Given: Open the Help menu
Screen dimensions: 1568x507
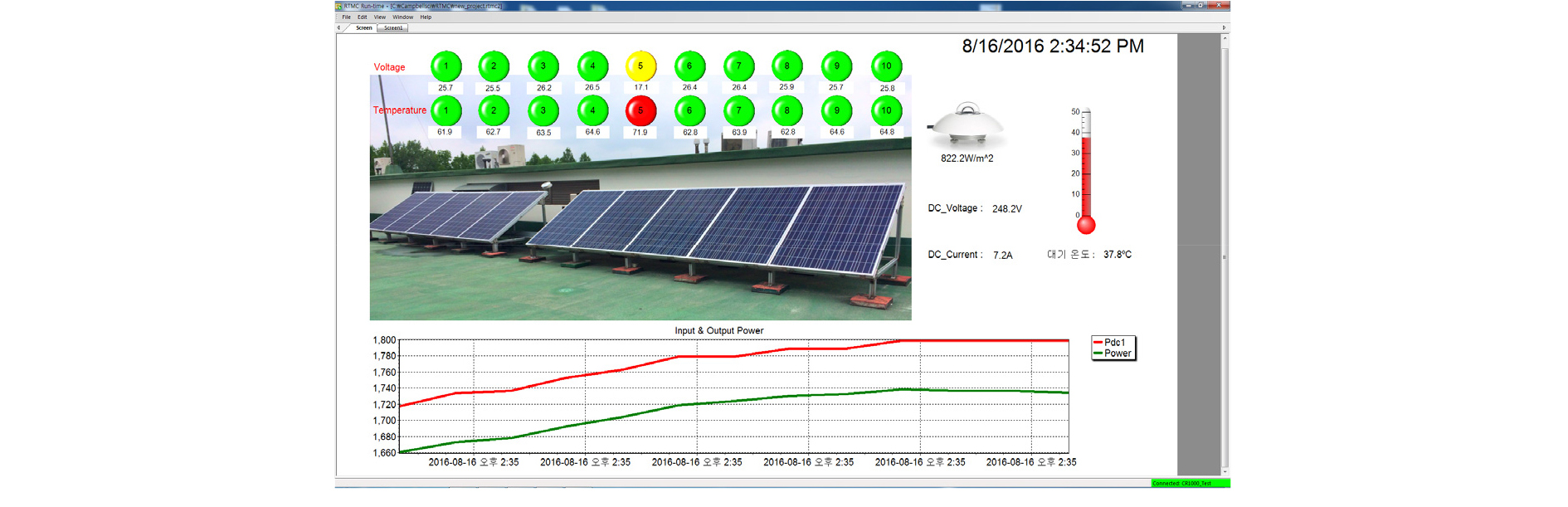Looking at the screenshot, I should (x=426, y=17).
